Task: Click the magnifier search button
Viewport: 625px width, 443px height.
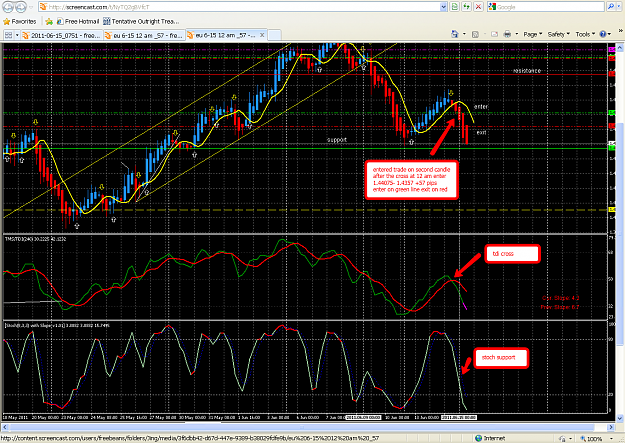Action: point(611,7)
